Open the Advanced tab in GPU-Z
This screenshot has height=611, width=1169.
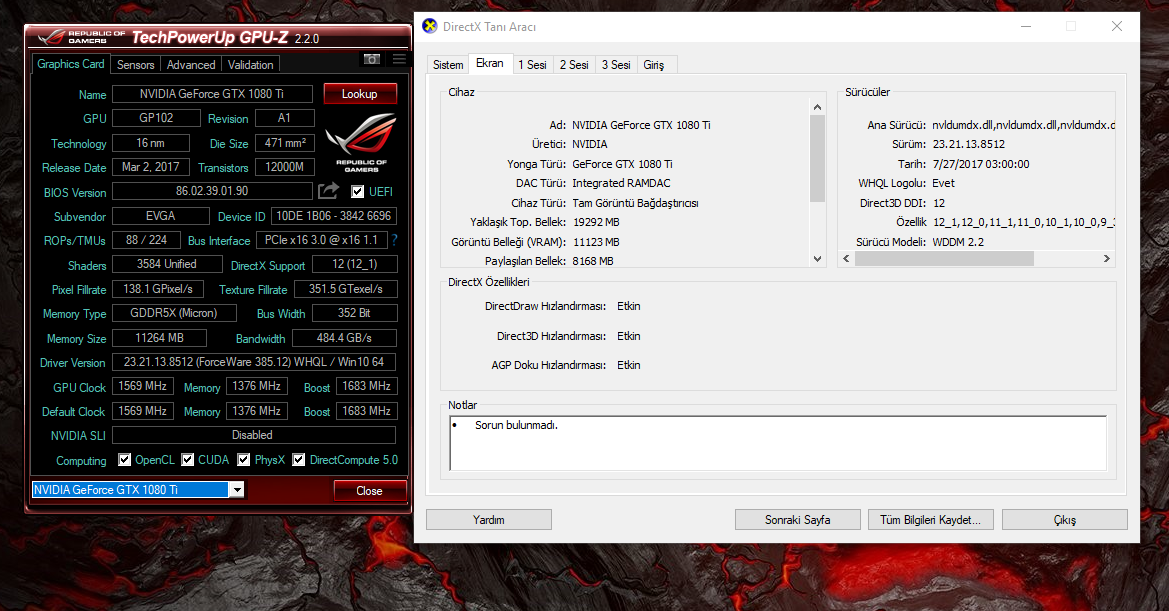pyautogui.click(x=191, y=65)
